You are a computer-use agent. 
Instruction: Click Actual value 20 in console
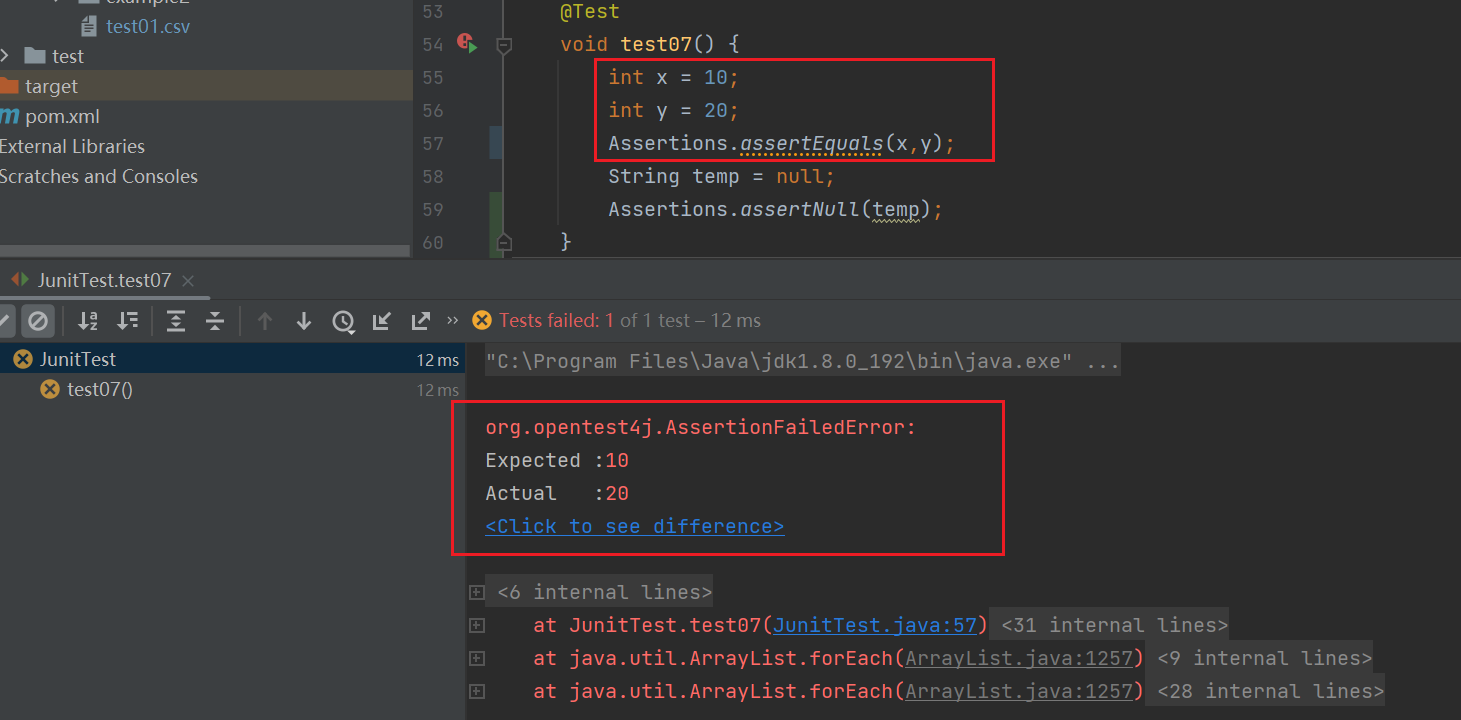[x=617, y=493]
